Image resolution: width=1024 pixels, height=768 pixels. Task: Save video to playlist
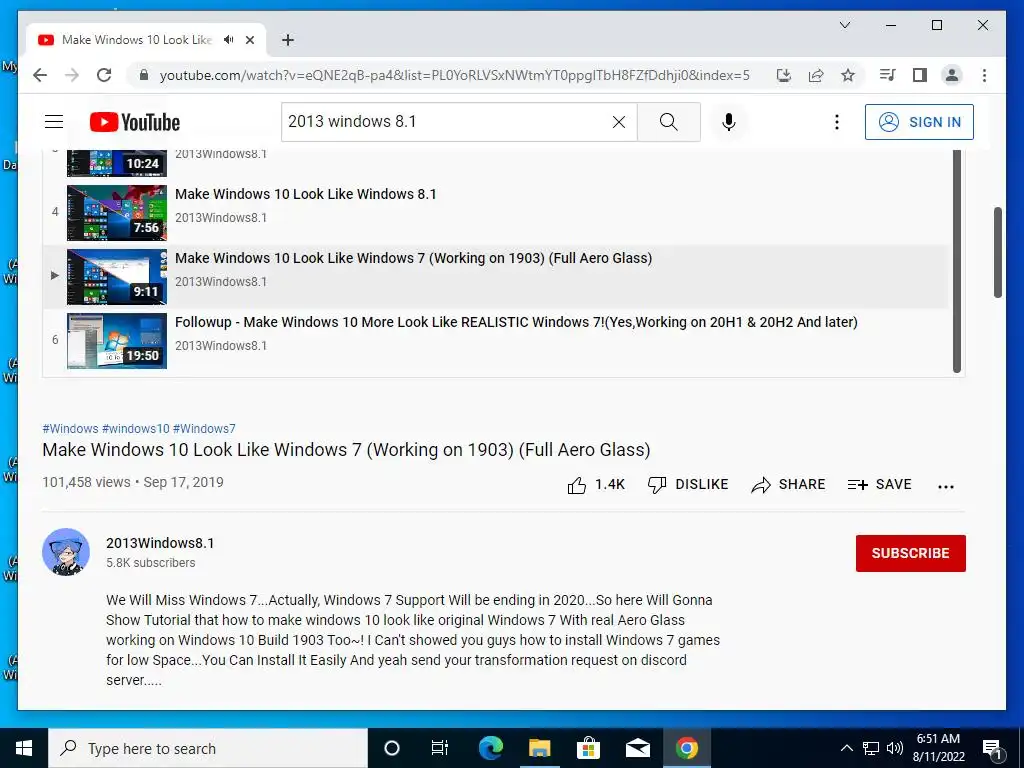(x=879, y=485)
